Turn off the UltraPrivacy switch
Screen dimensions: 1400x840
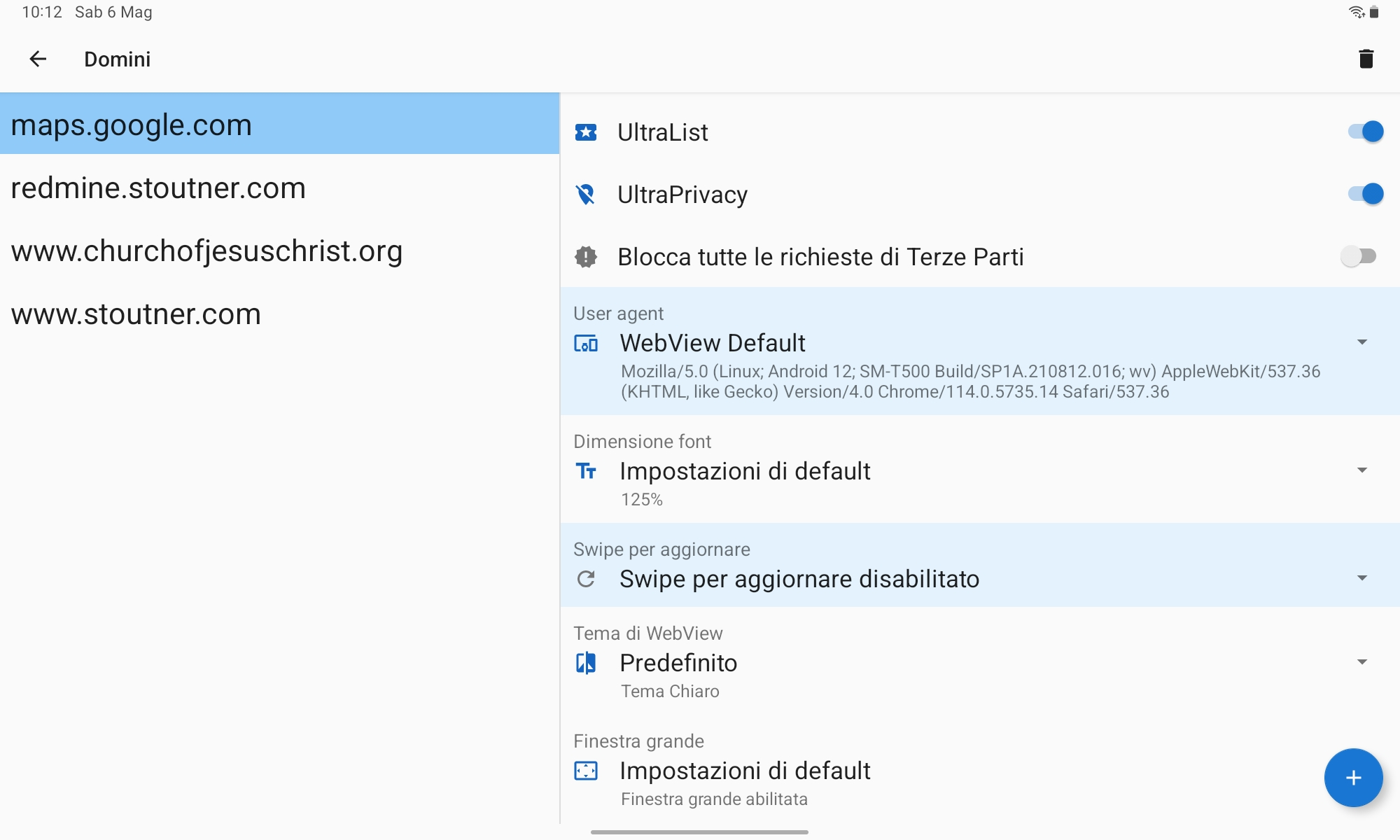coord(1365,194)
